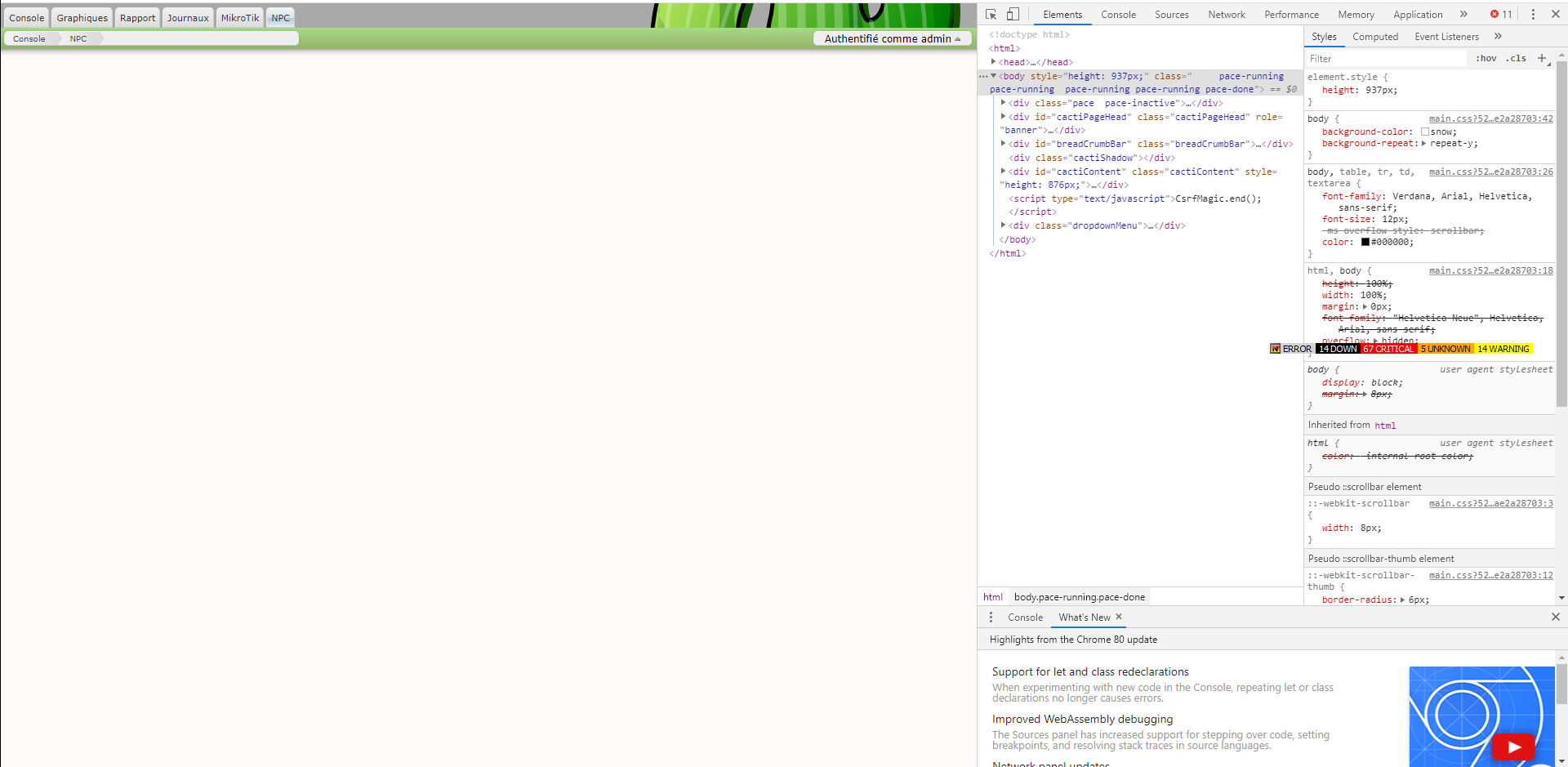This screenshot has width=1568, height=767.
Task: Select the html breadcrumb in Elements path
Action: (x=992, y=597)
